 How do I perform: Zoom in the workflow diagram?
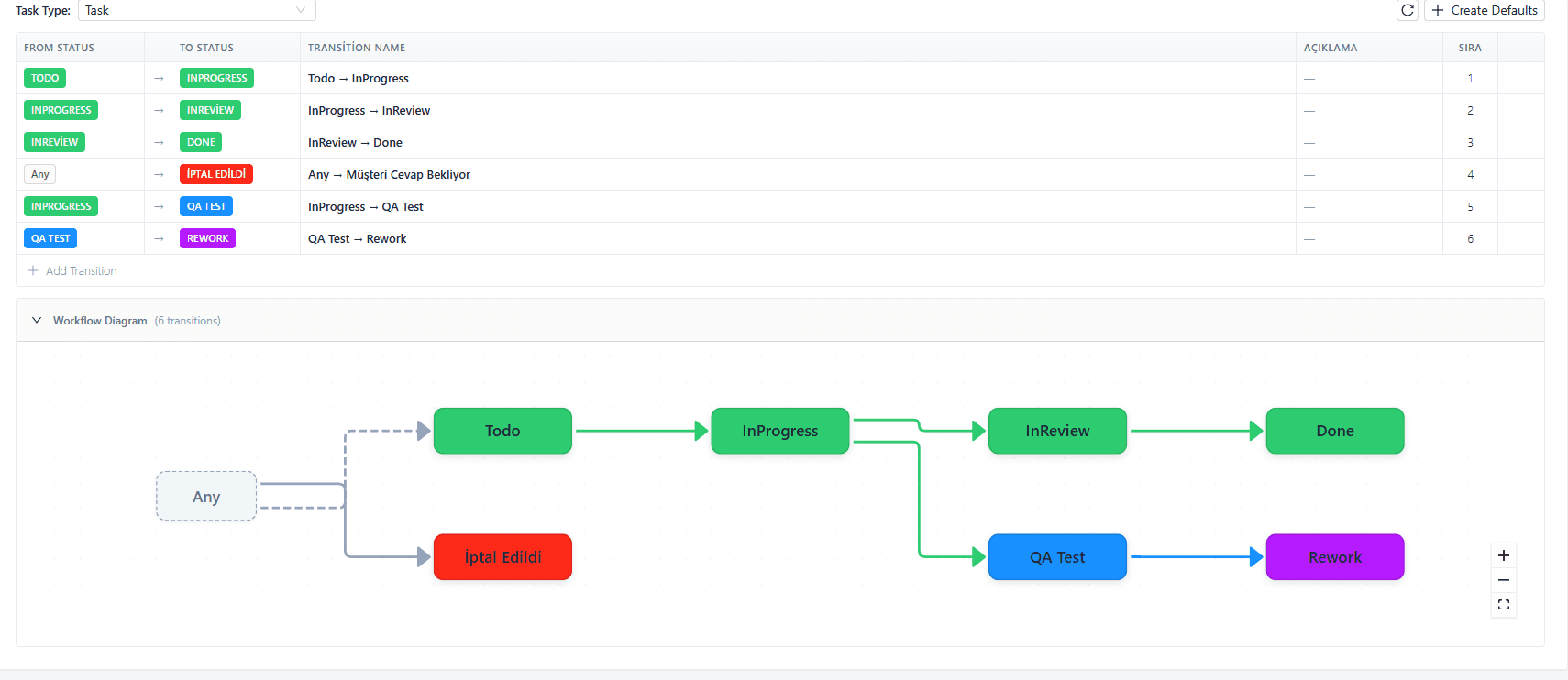pos(1504,555)
